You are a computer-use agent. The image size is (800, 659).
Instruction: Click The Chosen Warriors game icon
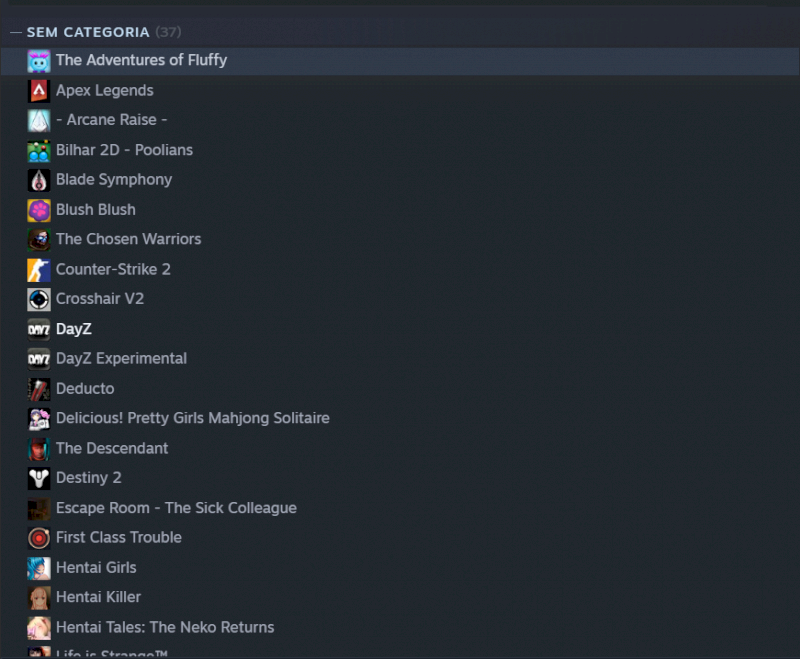point(39,240)
